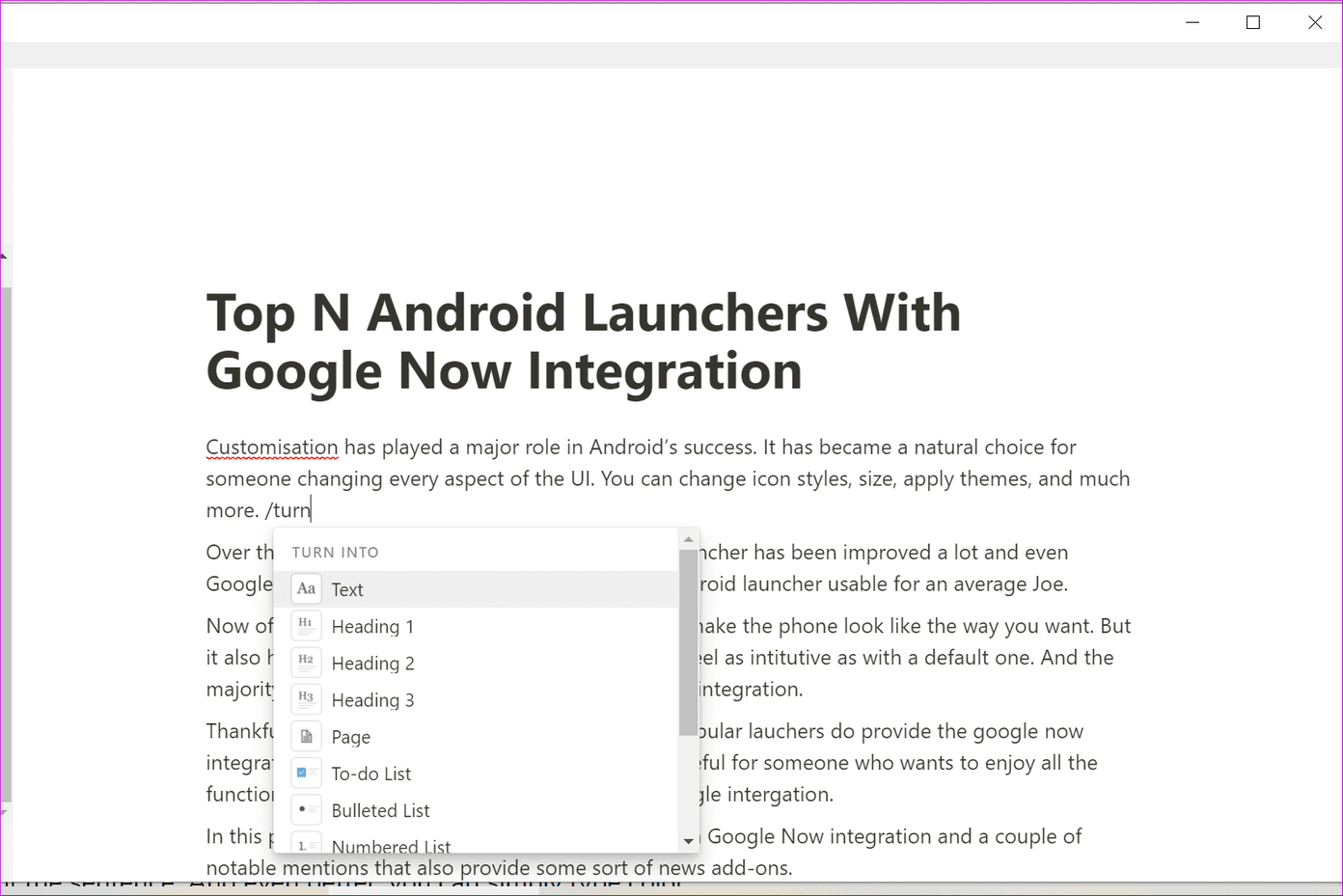Image resolution: width=1343 pixels, height=896 pixels.
Task: Turn block into Heading 3
Action: tap(476, 699)
